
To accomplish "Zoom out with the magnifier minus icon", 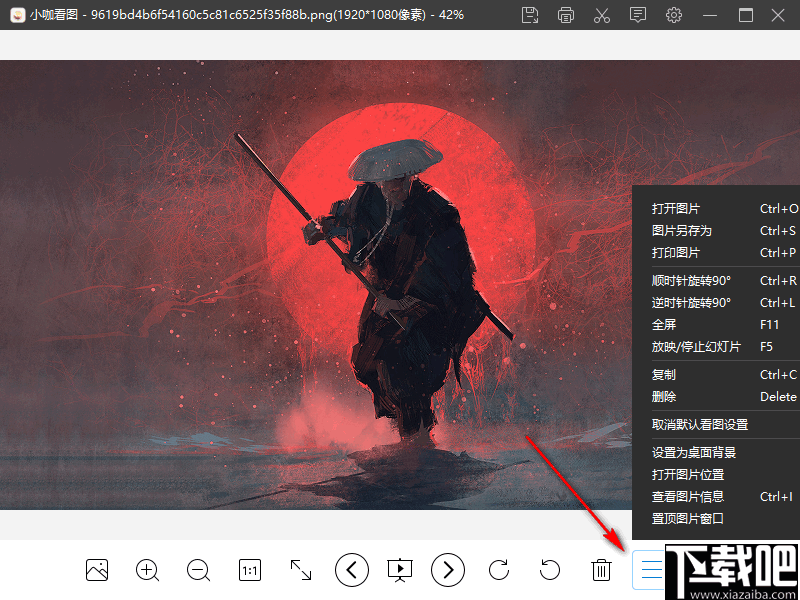I will pos(198,569).
